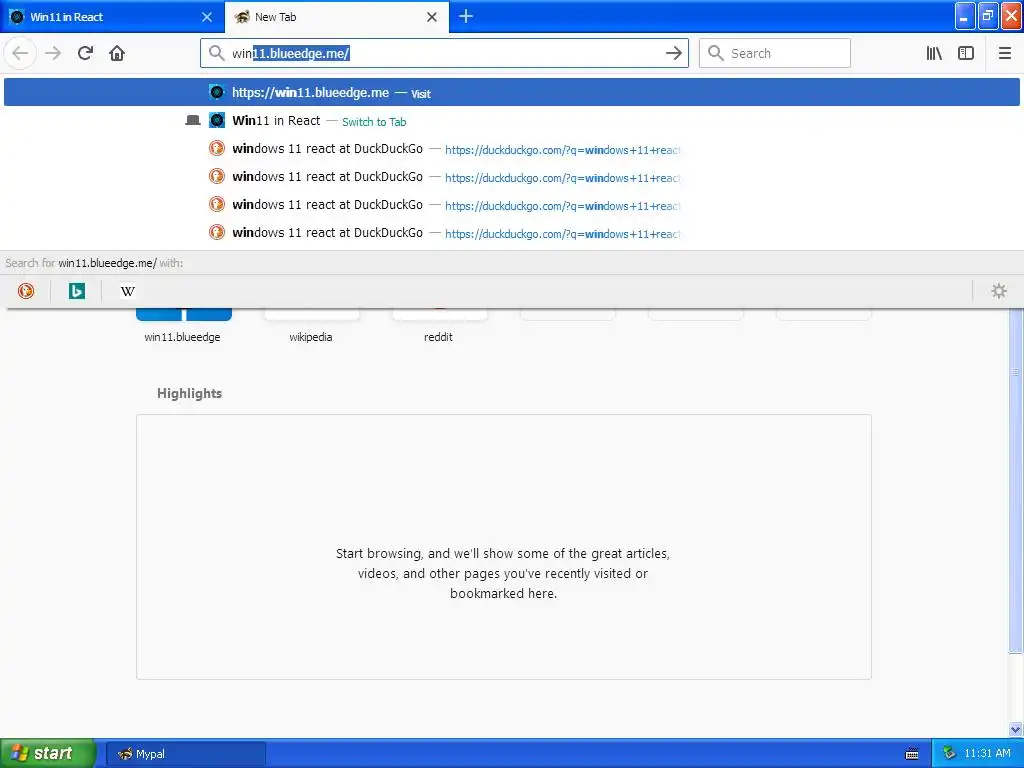The width and height of the screenshot is (1024, 768).
Task: Click in the address bar URL field
Action: (444, 53)
